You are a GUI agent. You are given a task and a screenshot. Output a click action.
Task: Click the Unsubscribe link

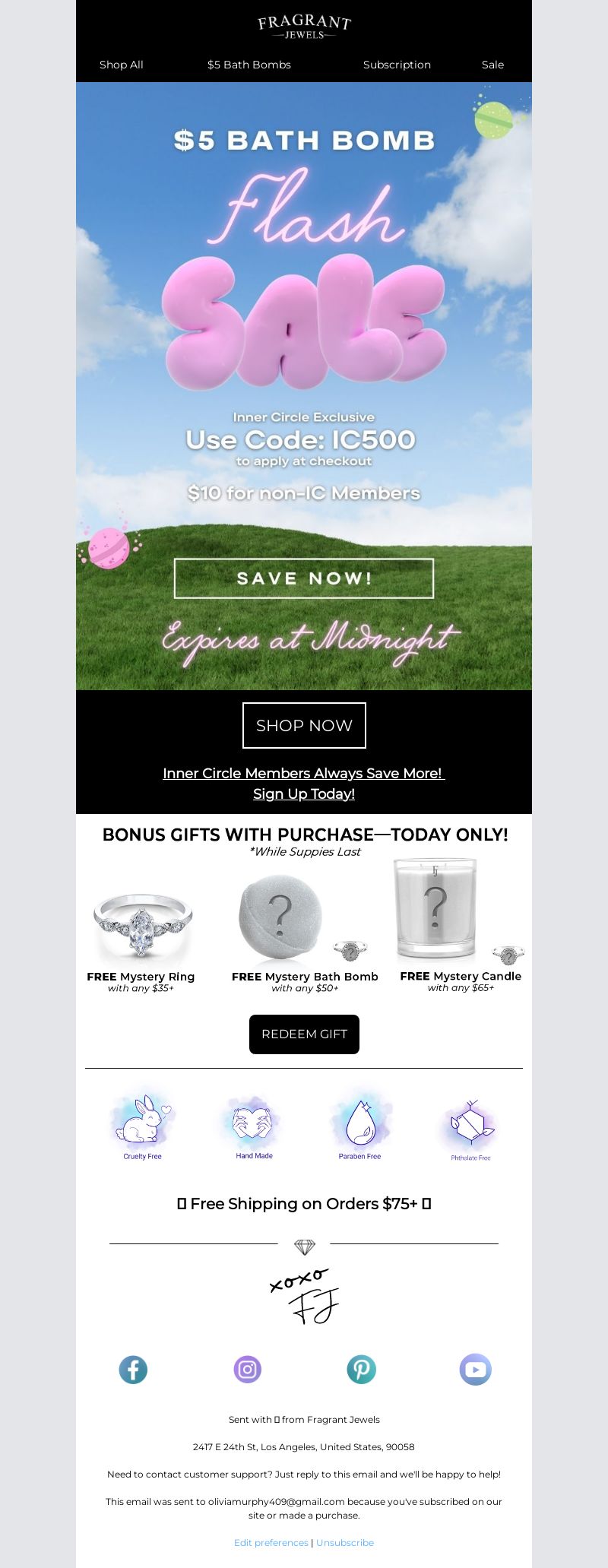point(345,1542)
